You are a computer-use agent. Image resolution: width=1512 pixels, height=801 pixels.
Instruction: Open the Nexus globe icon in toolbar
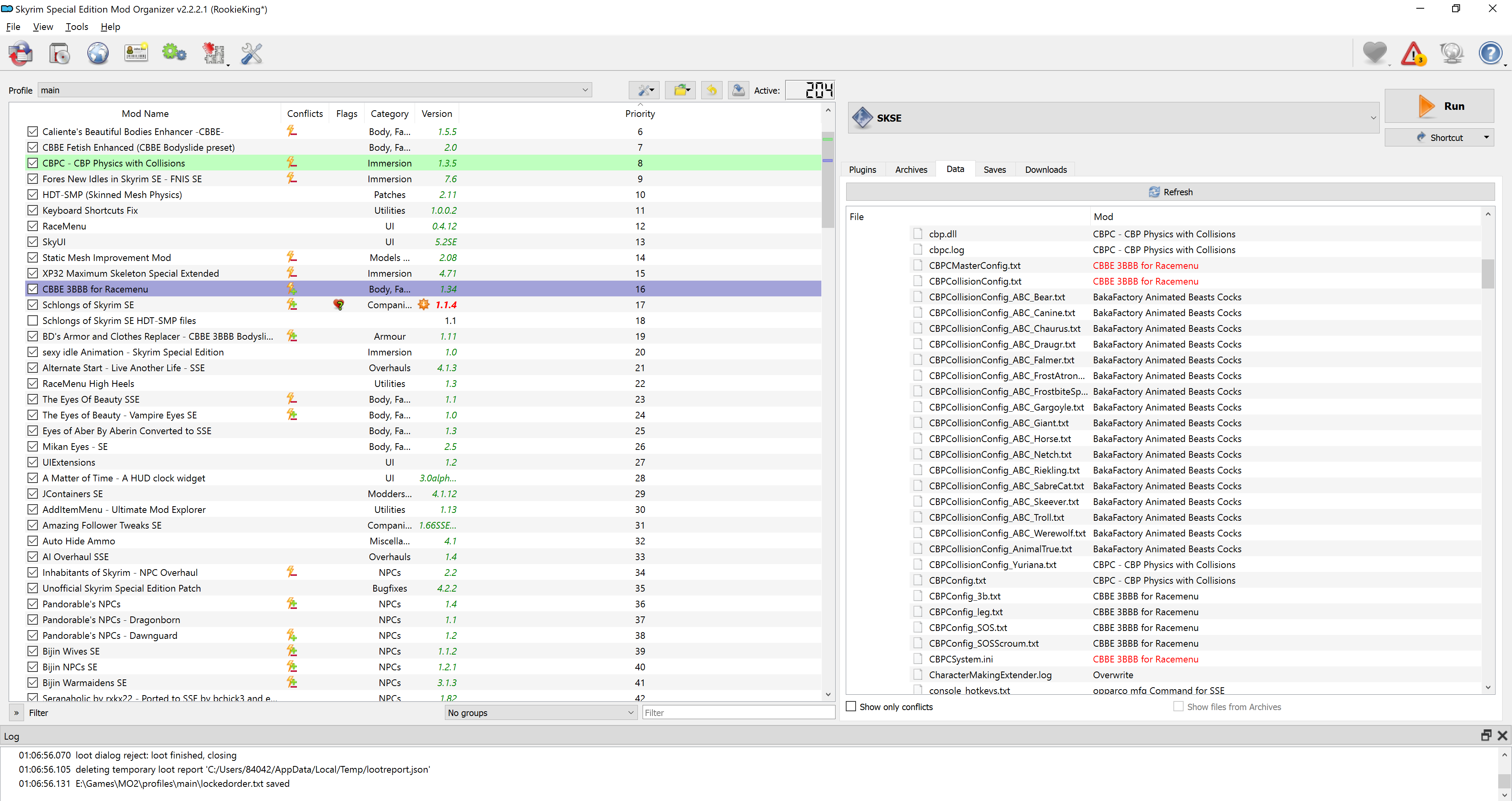pos(98,54)
